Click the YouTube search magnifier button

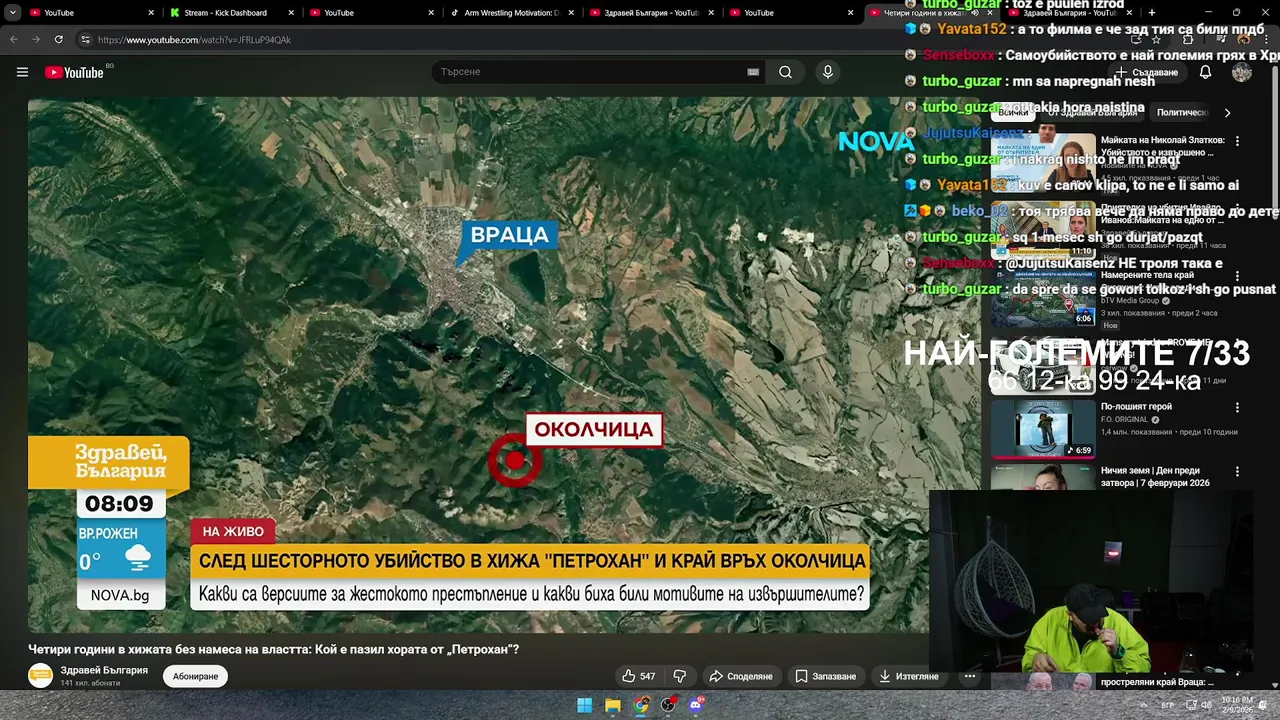[785, 72]
